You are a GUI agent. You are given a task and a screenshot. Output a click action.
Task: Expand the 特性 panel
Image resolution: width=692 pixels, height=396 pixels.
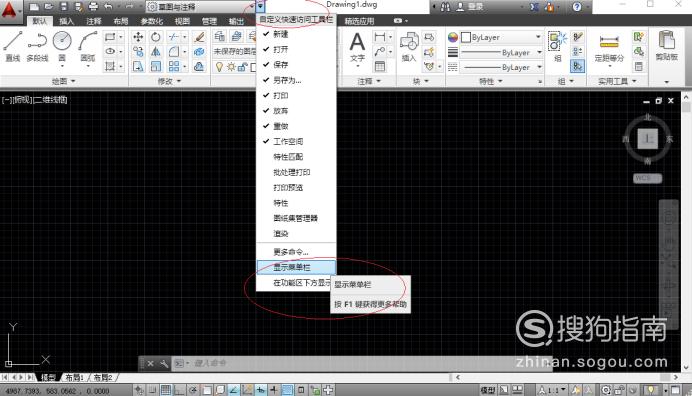pos(491,81)
